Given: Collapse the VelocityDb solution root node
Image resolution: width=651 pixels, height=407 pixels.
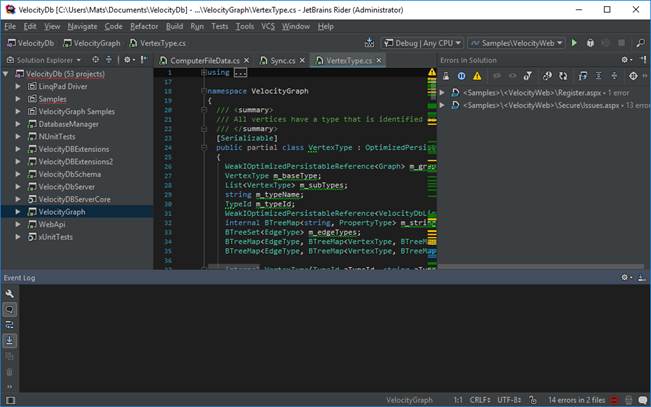Looking at the screenshot, I should [6, 74].
